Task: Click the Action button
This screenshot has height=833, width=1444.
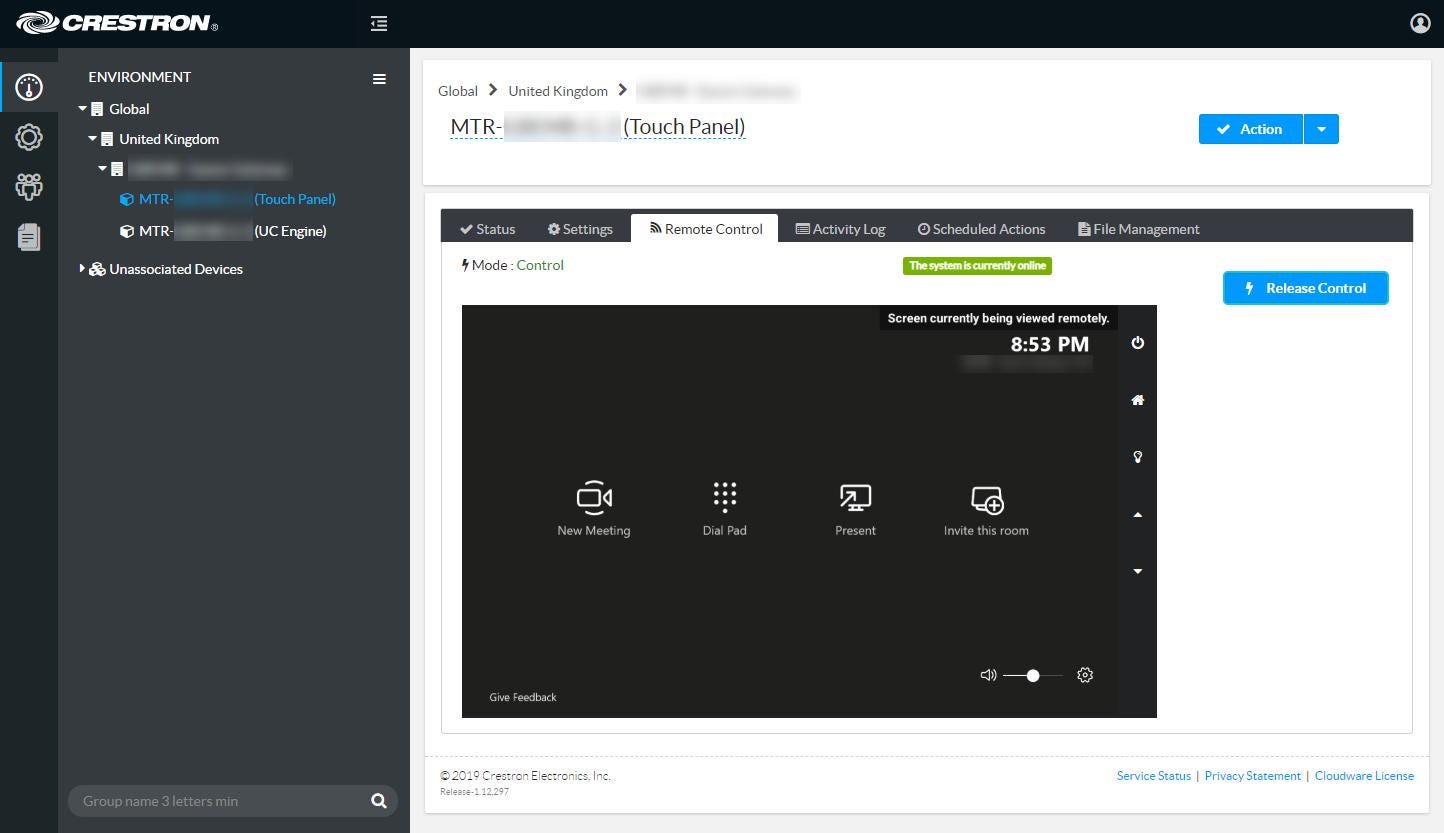Action: (1251, 129)
